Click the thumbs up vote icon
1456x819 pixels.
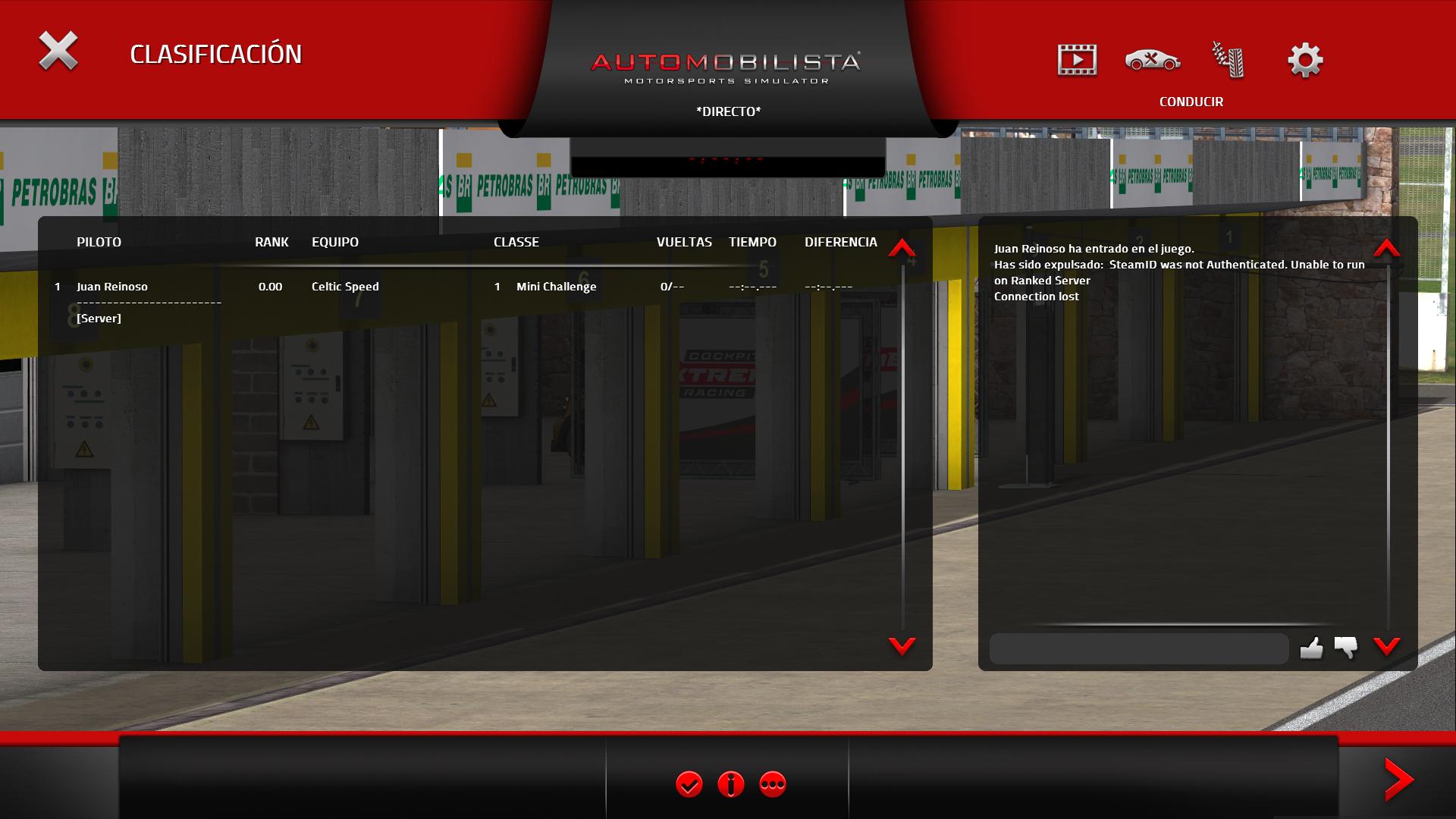pyautogui.click(x=1311, y=648)
